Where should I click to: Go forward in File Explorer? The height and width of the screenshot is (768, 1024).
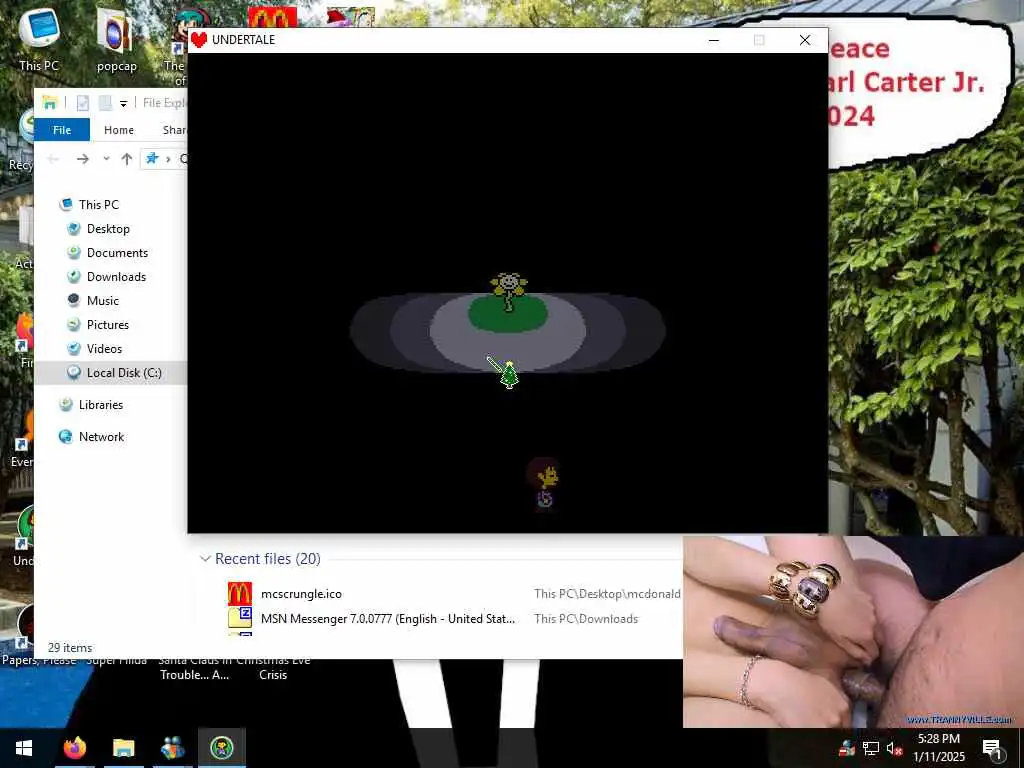[x=82, y=159]
